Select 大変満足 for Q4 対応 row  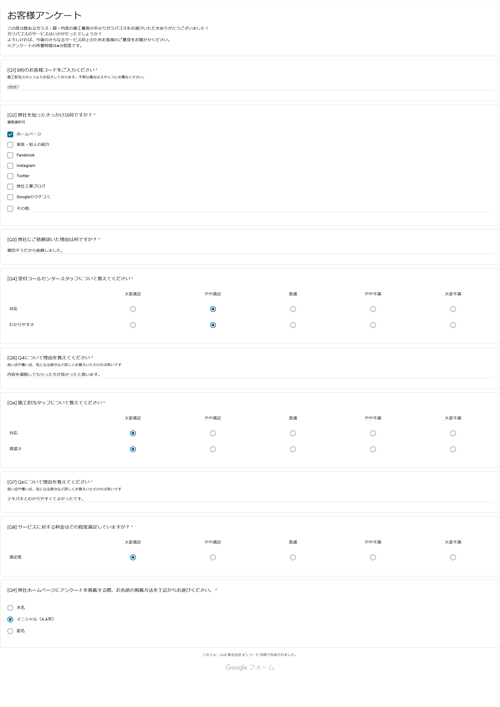133,309
